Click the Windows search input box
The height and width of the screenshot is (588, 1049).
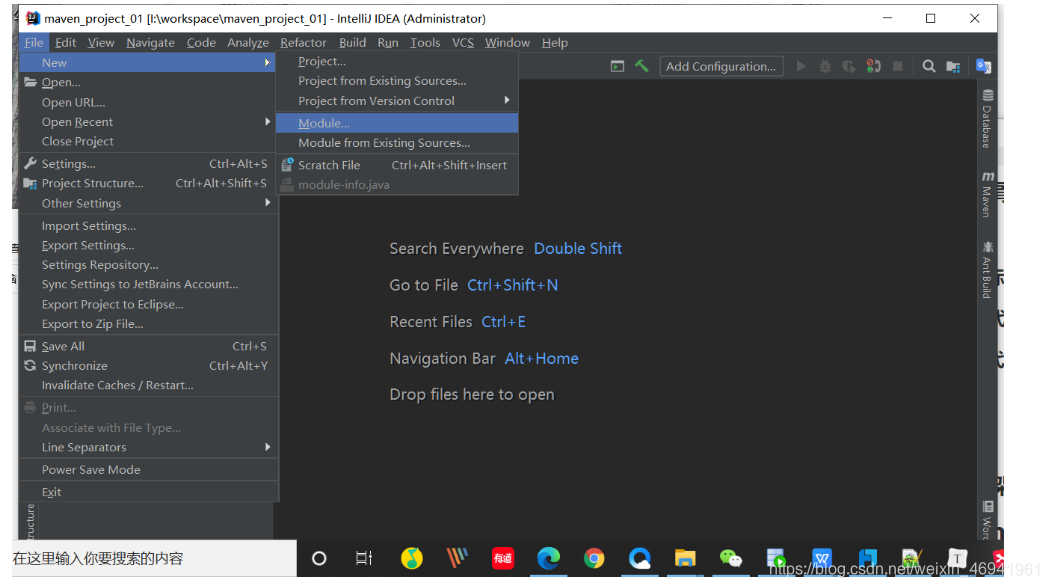155,558
